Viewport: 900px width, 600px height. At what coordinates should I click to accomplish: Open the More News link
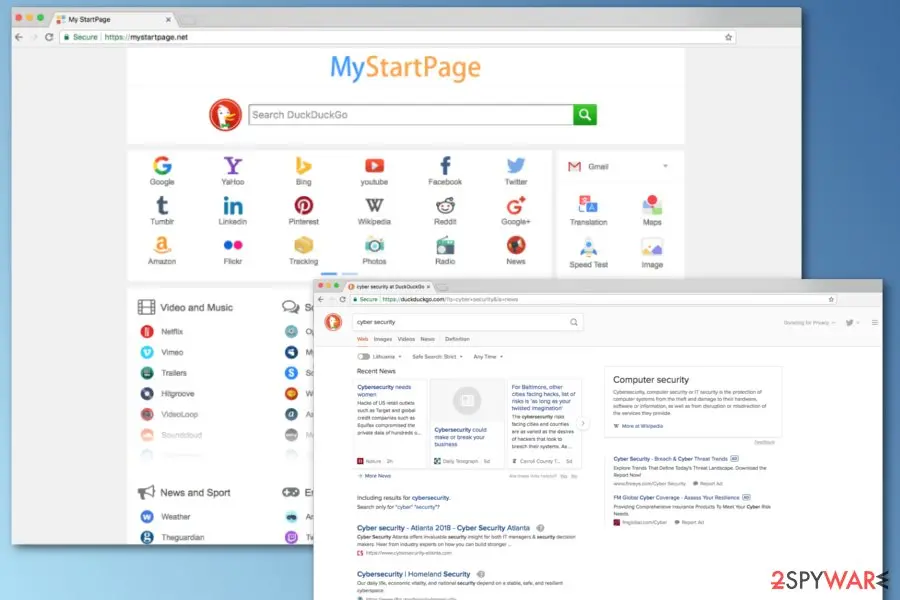[x=377, y=475]
